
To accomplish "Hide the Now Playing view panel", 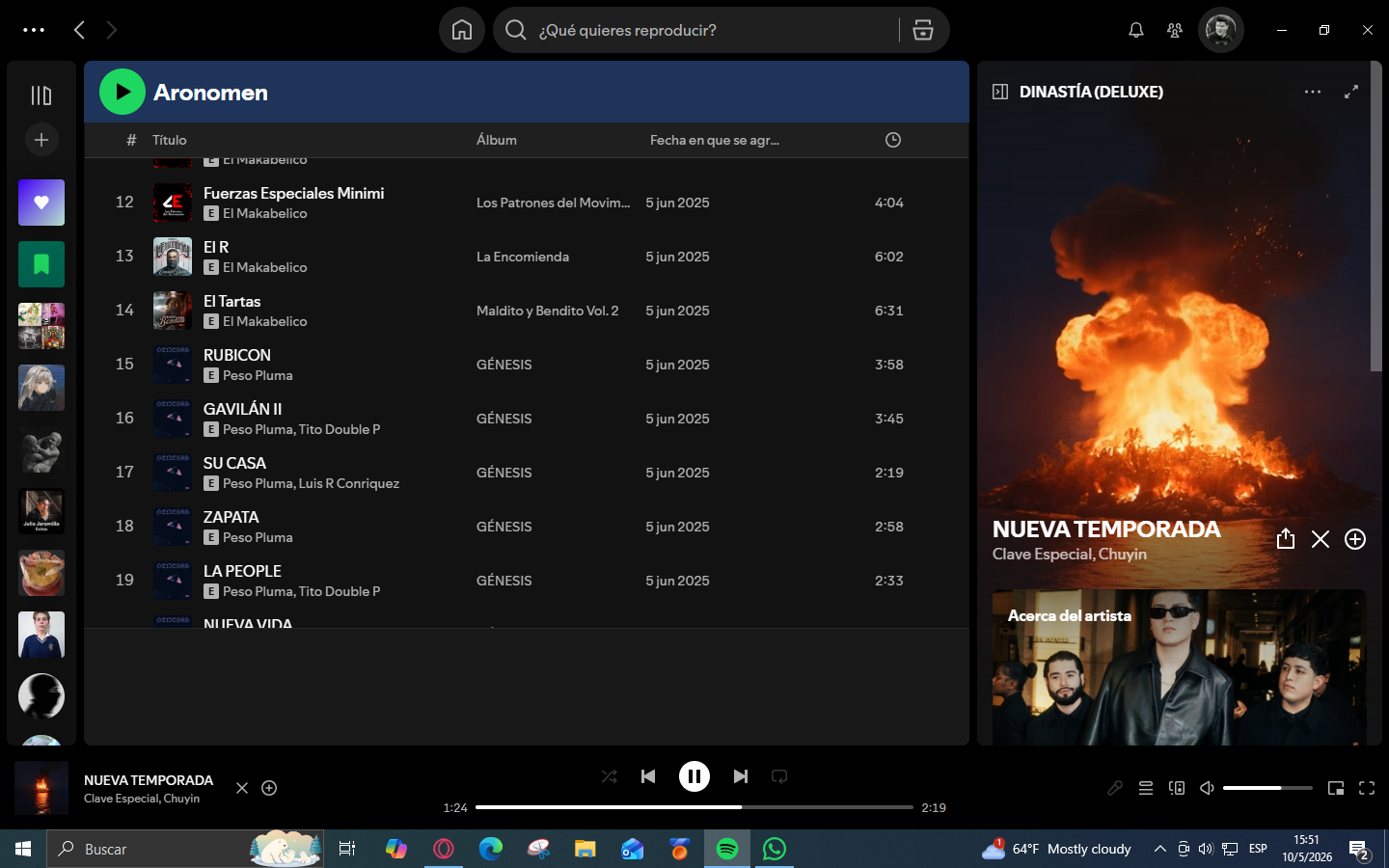I will [x=1000, y=92].
